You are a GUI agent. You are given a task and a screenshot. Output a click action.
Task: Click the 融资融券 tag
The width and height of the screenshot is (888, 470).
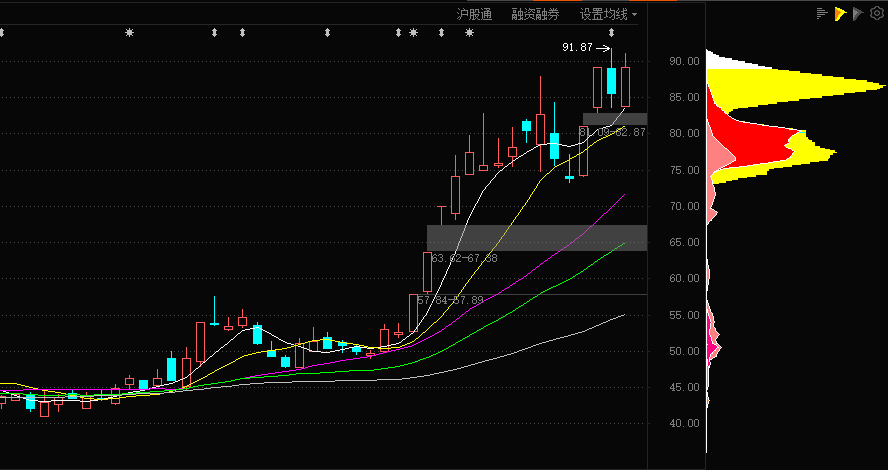(x=535, y=15)
